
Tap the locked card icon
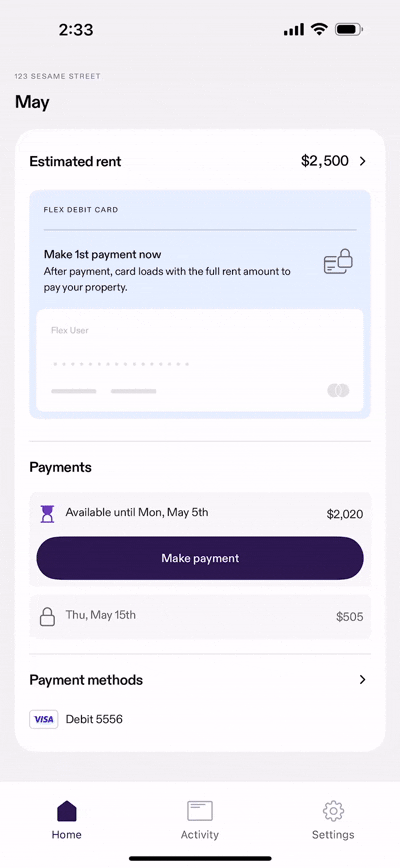pos(338,262)
